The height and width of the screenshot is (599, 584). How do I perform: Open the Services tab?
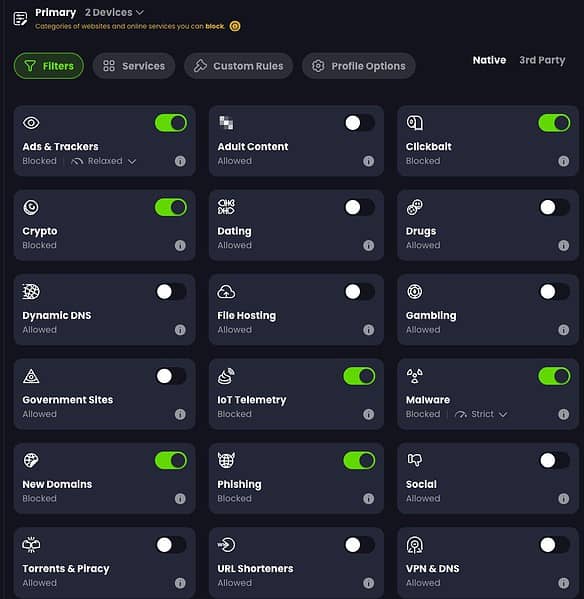[x=134, y=66]
